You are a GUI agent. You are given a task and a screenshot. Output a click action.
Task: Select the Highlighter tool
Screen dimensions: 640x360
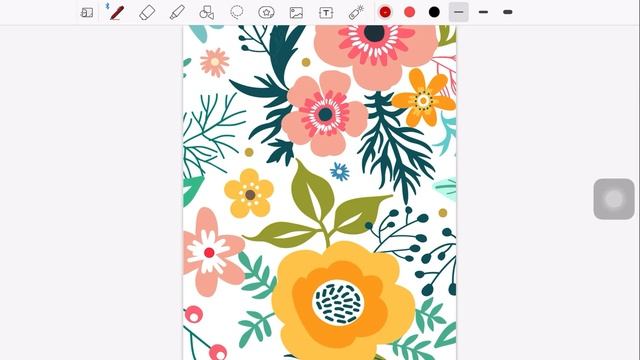(177, 12)
